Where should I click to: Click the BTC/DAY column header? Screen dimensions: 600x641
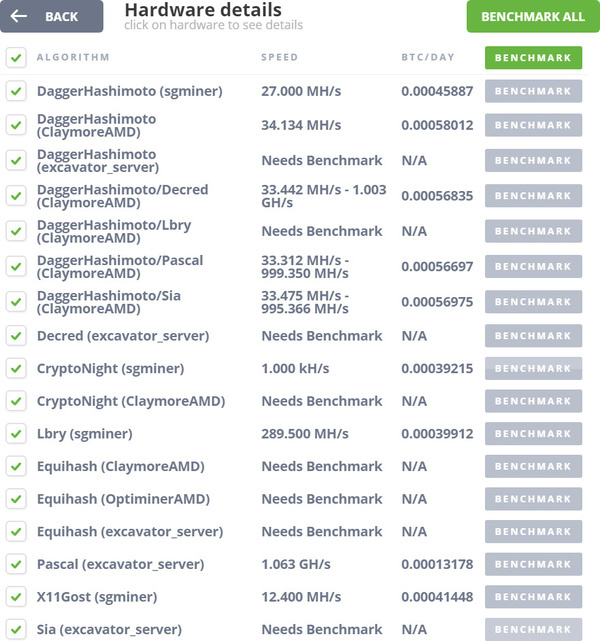click(x=426, y=57)
